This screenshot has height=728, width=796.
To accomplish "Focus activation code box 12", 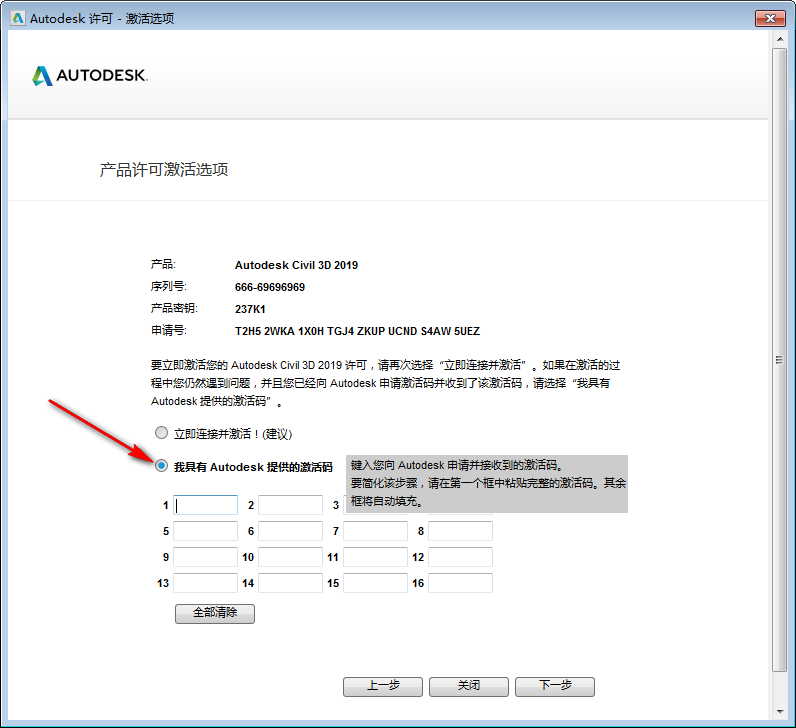I will tap(460, 557).
